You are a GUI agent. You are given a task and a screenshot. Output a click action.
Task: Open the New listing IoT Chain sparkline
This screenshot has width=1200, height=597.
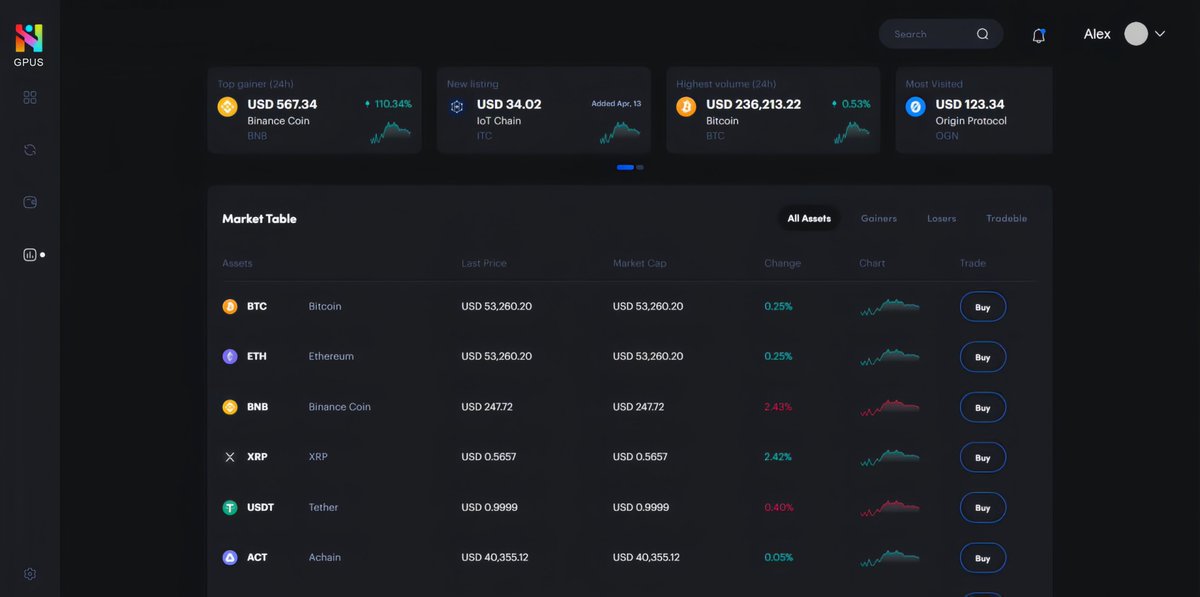tap(620, 133)
